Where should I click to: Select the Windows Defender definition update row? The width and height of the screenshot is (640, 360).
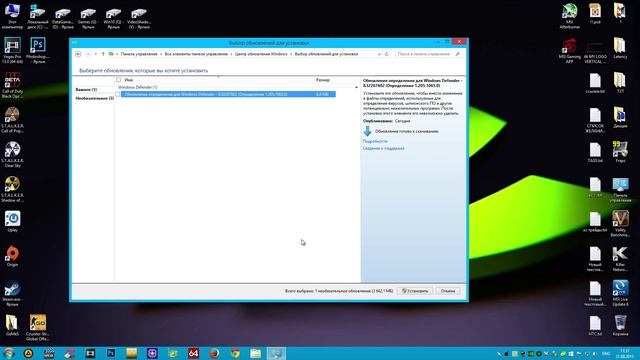point(228,94)
